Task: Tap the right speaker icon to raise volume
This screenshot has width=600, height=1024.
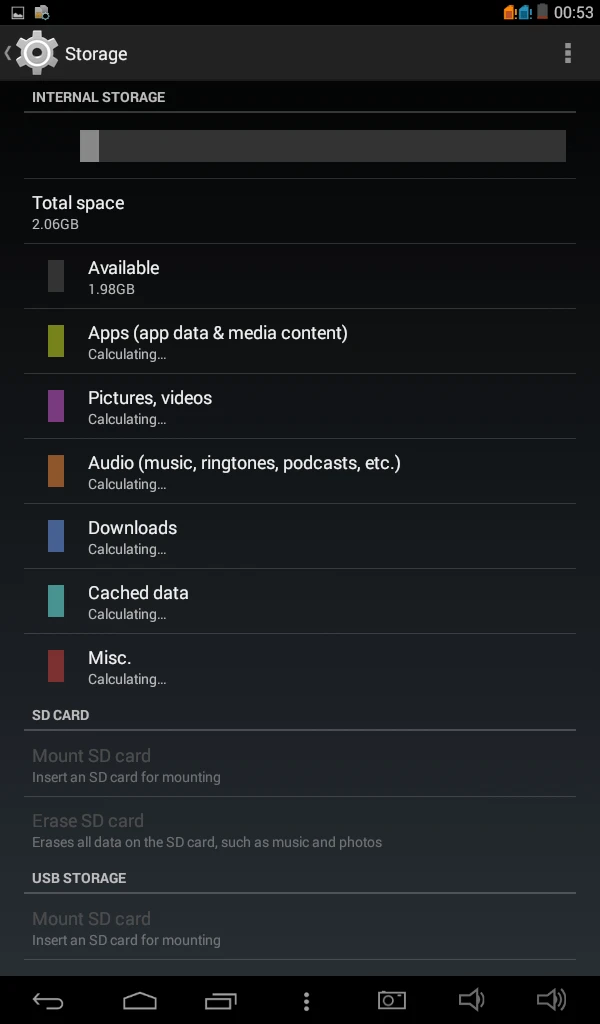Action: click(553, 999)
